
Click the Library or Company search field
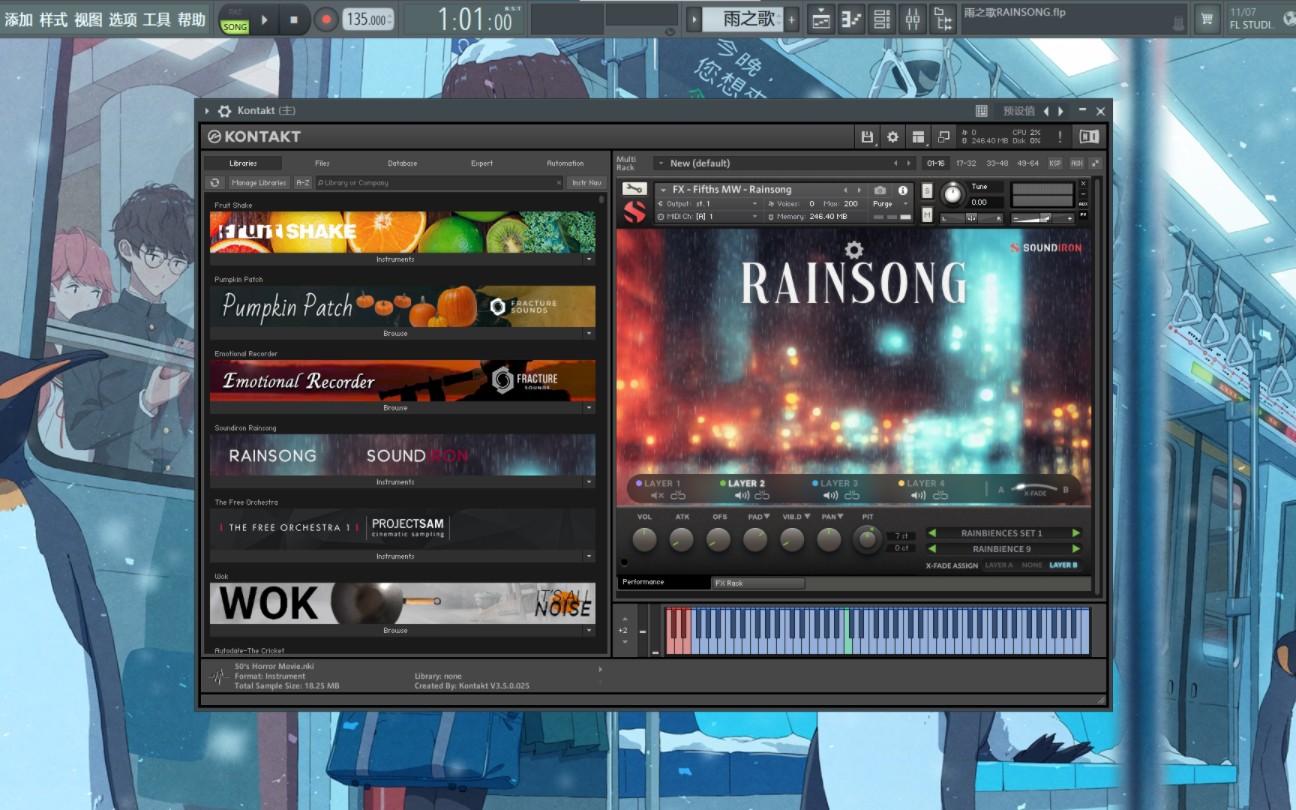(x=440, y=183)
